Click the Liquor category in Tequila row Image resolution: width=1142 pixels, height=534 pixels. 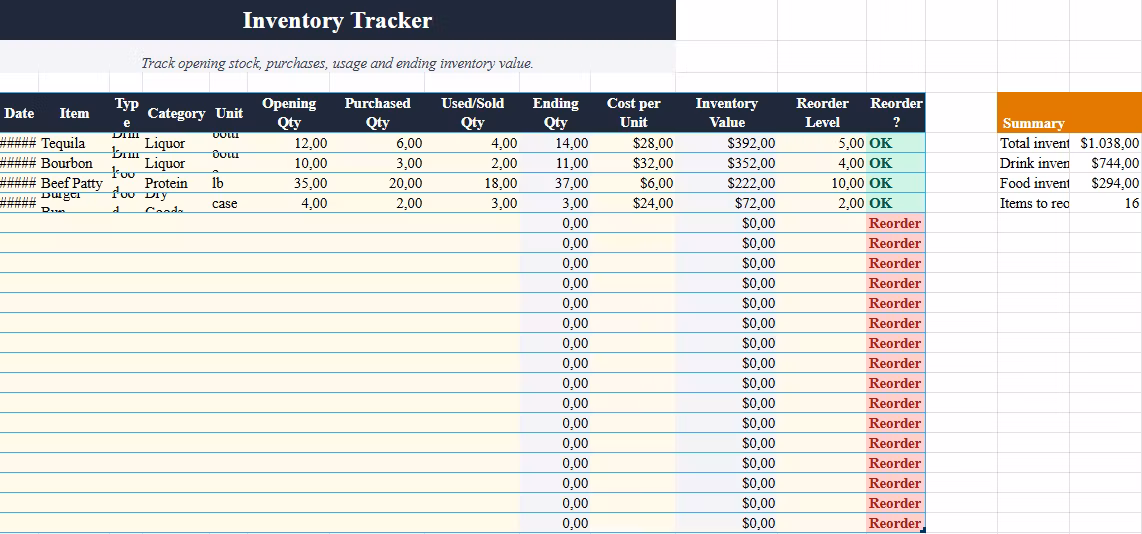tap(176, 144)
